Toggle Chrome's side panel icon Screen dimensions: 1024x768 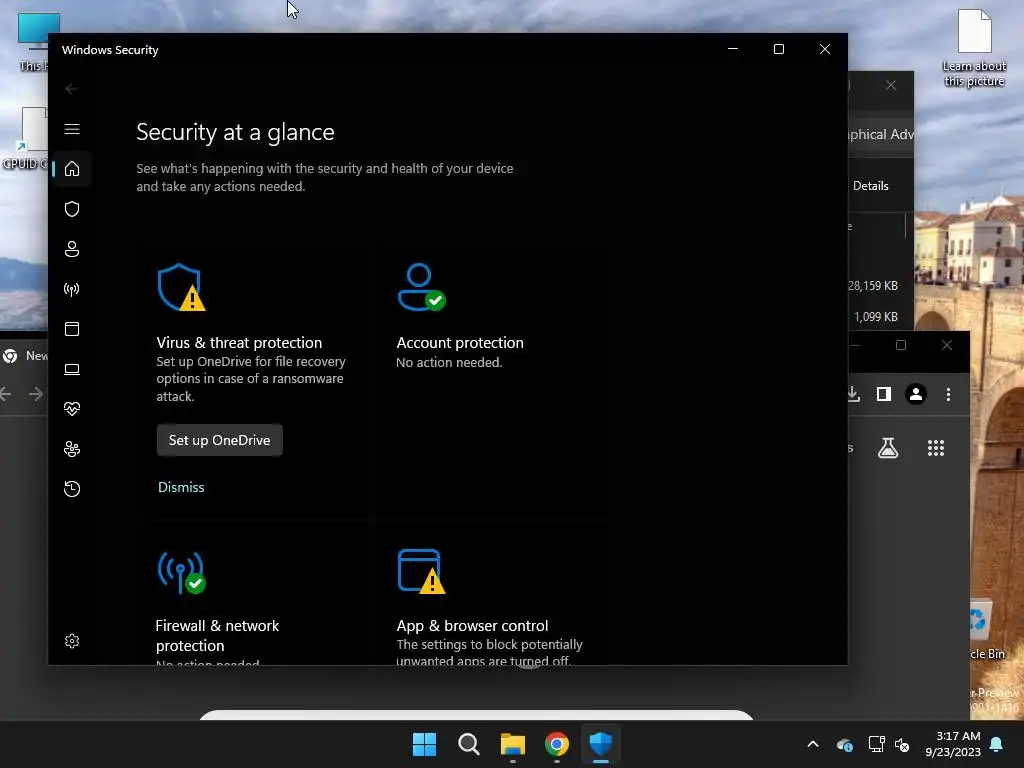[x=884, y=394]
